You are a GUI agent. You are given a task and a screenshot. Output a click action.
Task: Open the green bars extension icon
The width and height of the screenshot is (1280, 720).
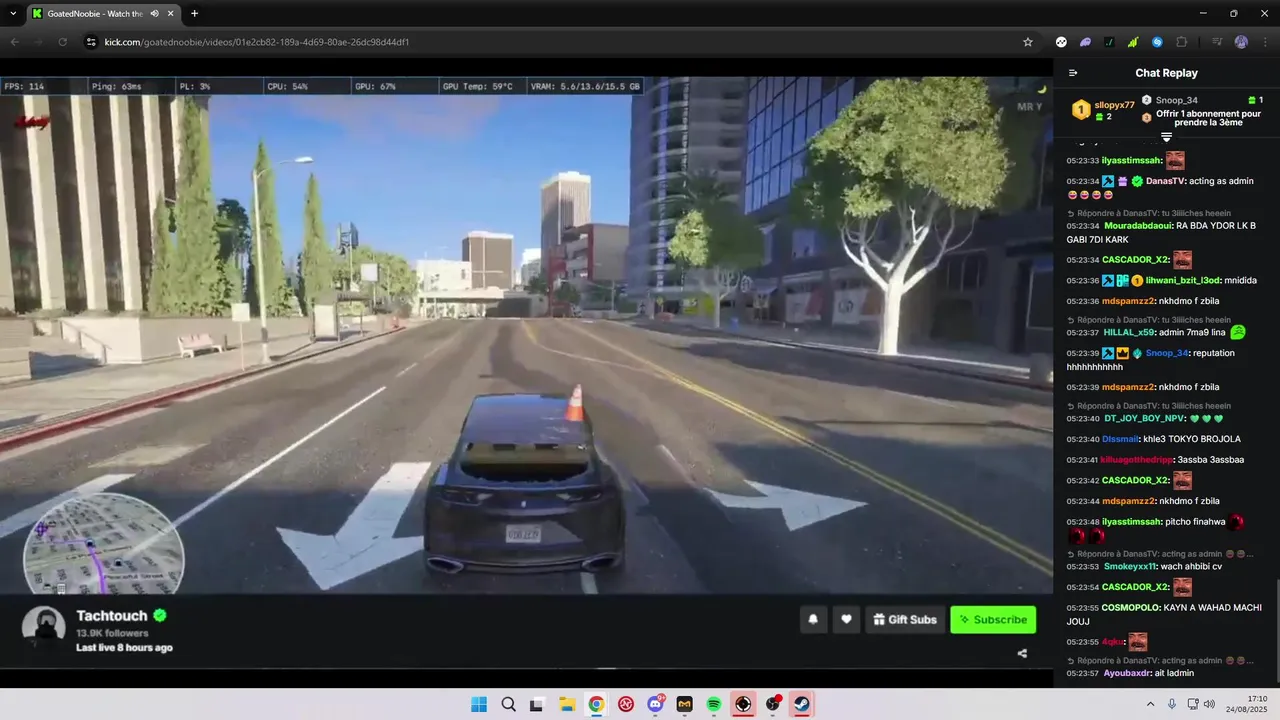click(1133, 42)
